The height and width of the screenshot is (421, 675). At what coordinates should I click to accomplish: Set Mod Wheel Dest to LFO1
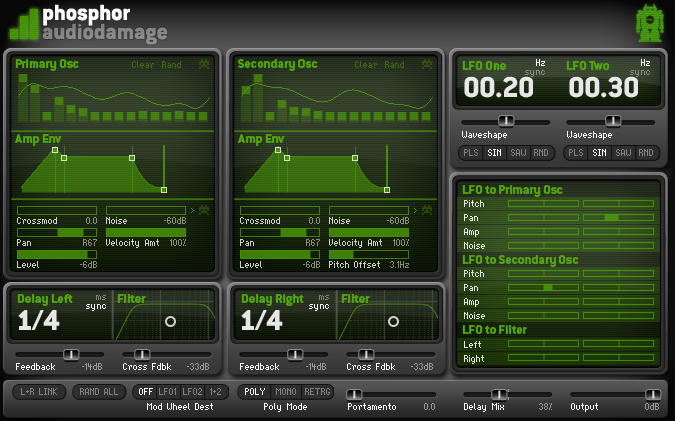(x=168, y=392)
